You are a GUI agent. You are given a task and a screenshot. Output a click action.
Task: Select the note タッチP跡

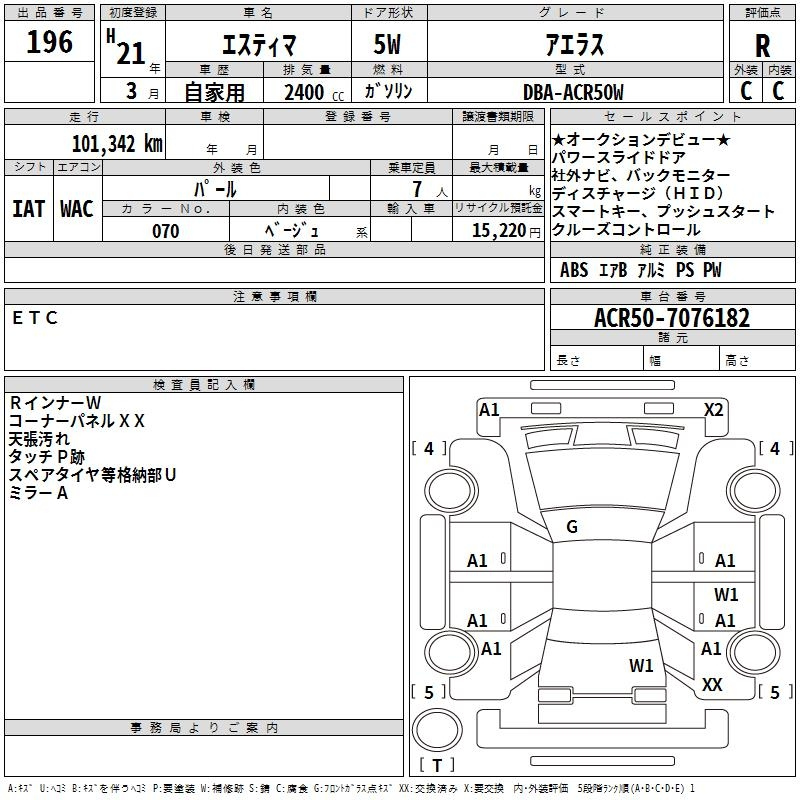point(47,457)
